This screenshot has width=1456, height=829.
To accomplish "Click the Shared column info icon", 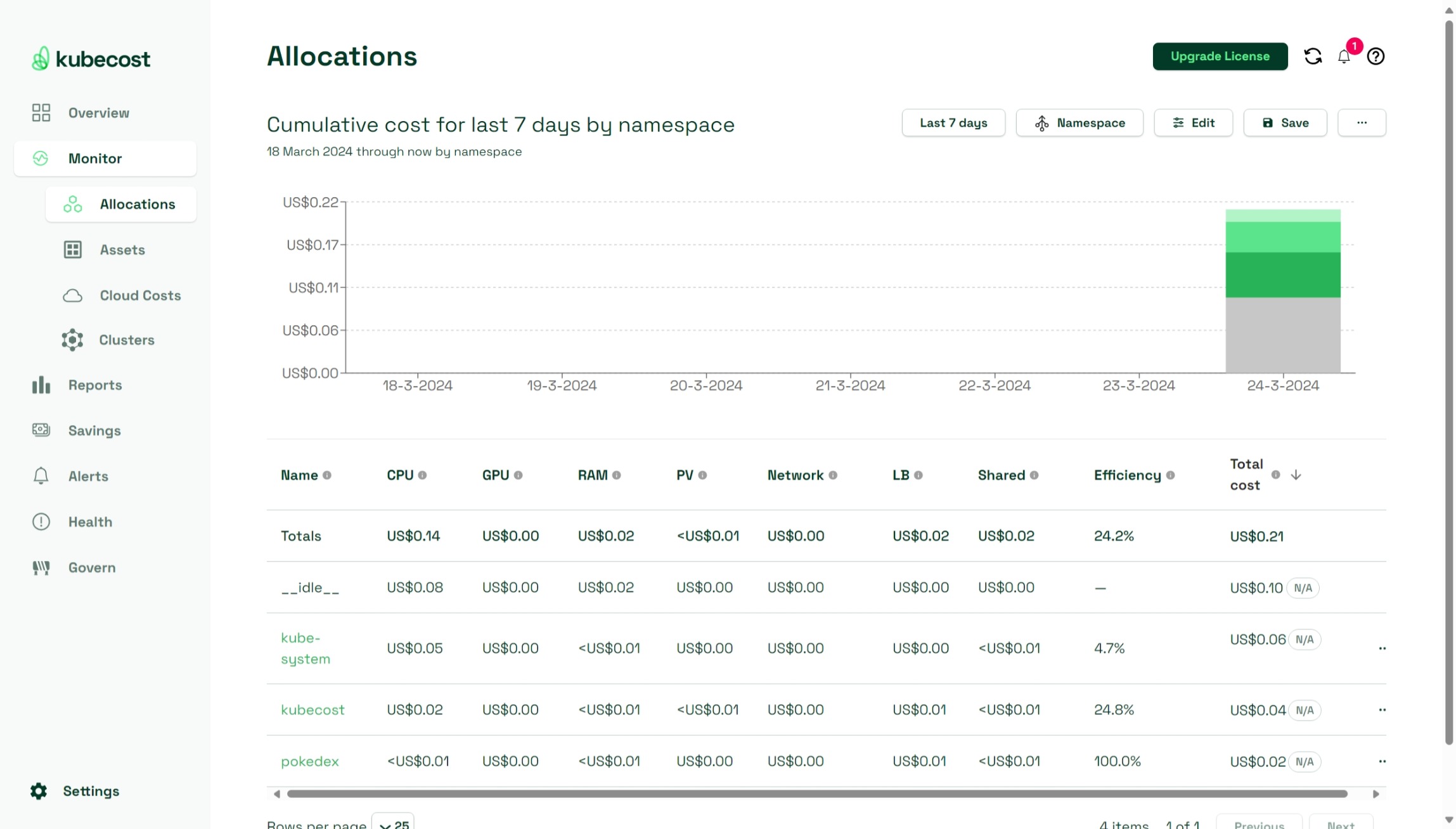I will [x=1034, y=475].
